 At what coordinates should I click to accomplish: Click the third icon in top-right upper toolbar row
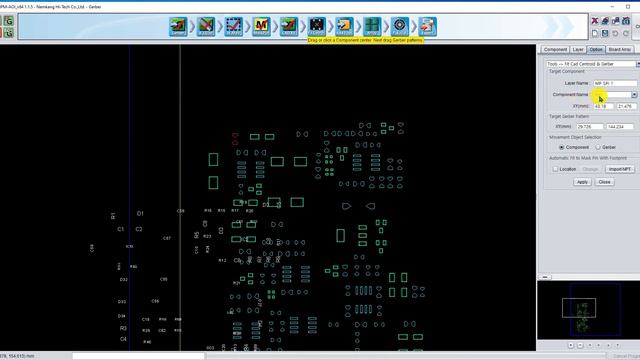click(616, 21)
